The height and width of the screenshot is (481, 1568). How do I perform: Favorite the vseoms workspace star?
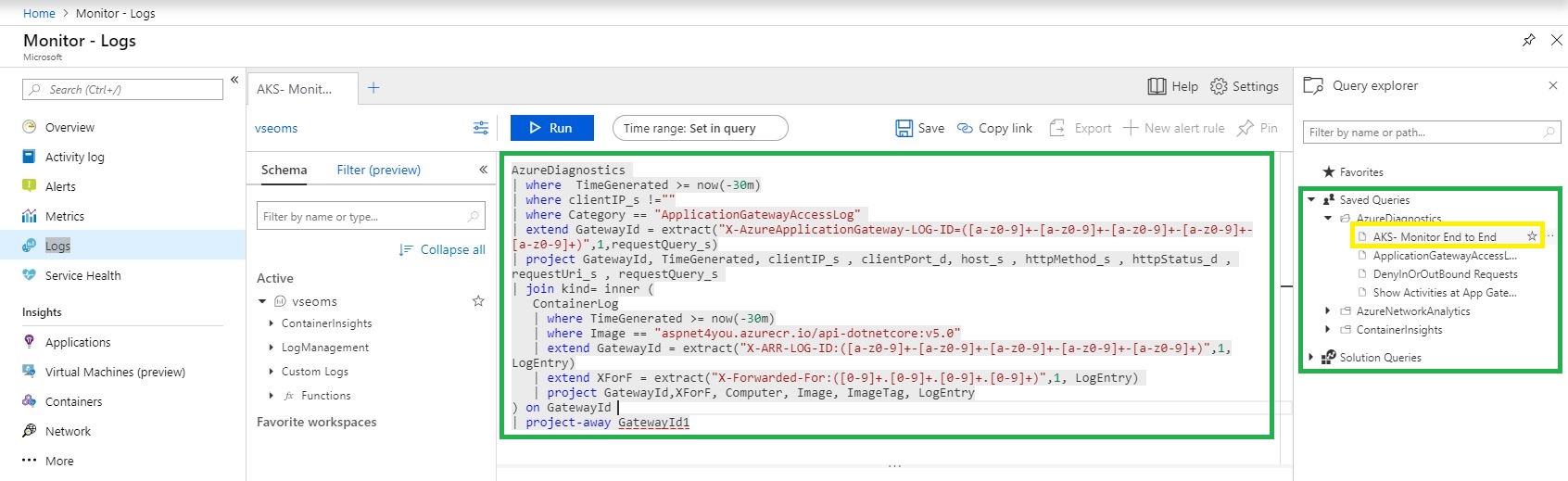(478, 301)
